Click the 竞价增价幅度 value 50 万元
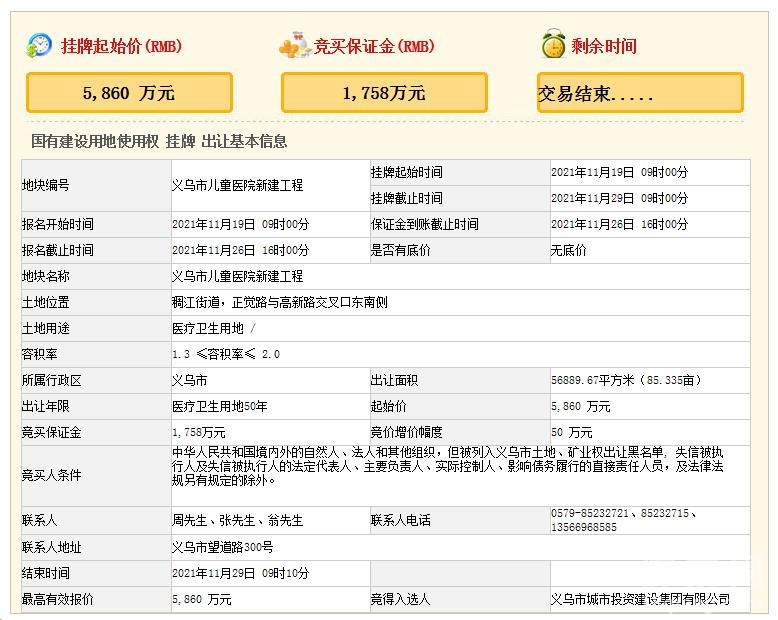This screenshot has height=620, width=778. click(572, 432)
